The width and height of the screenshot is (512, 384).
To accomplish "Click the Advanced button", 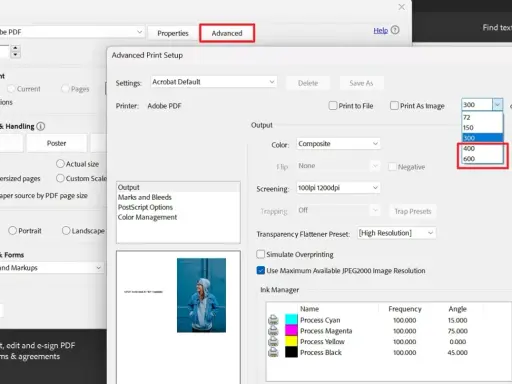I will click(x=227, y=33).
